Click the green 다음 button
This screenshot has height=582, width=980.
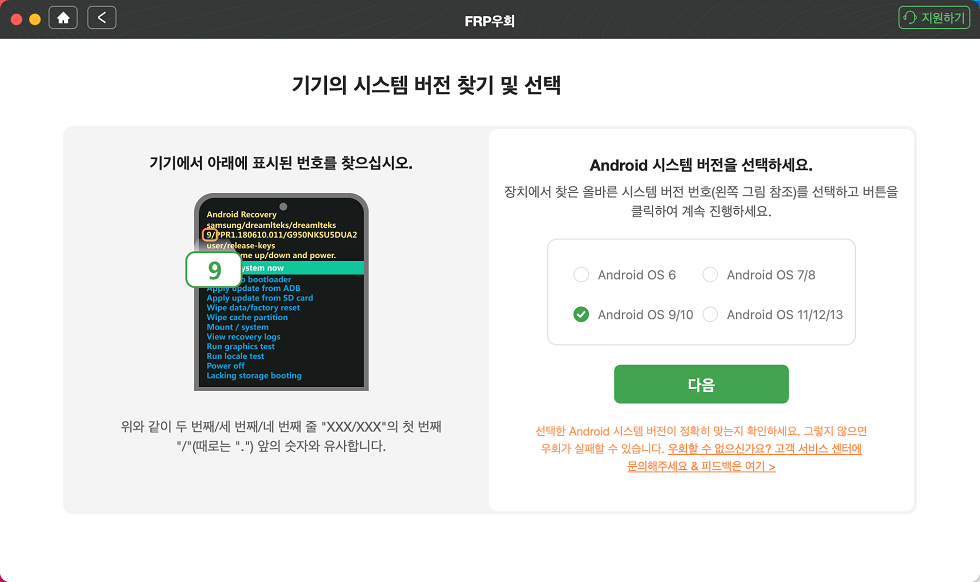(701, 384)
